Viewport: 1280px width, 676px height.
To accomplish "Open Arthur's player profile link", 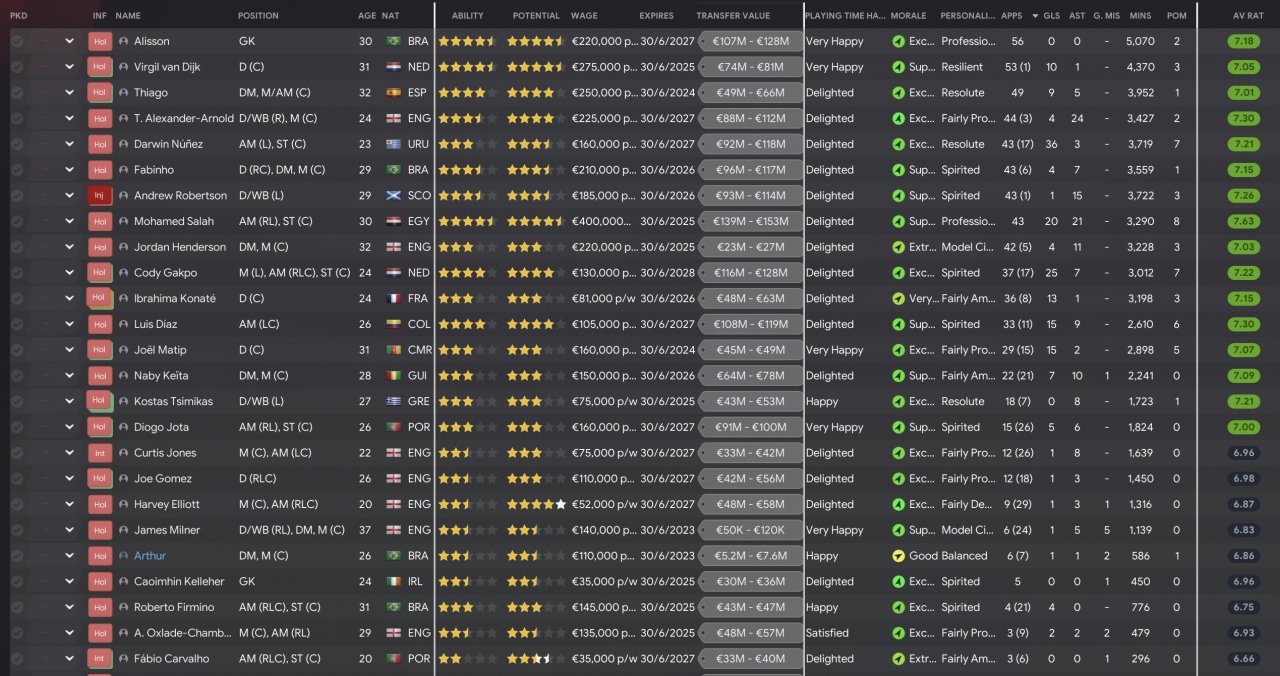I will pyautogui.click(x=150, y=556).
